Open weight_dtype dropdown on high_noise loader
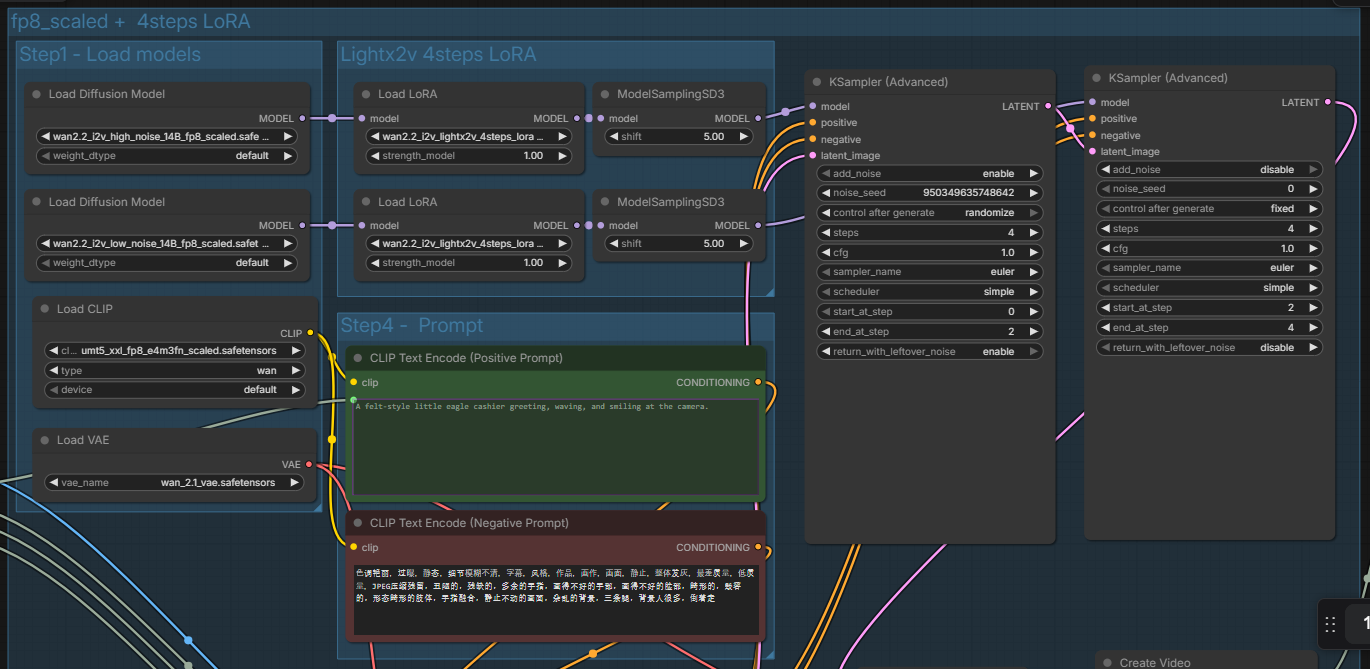Screen dimensions: 1370x669 (166, 156)
